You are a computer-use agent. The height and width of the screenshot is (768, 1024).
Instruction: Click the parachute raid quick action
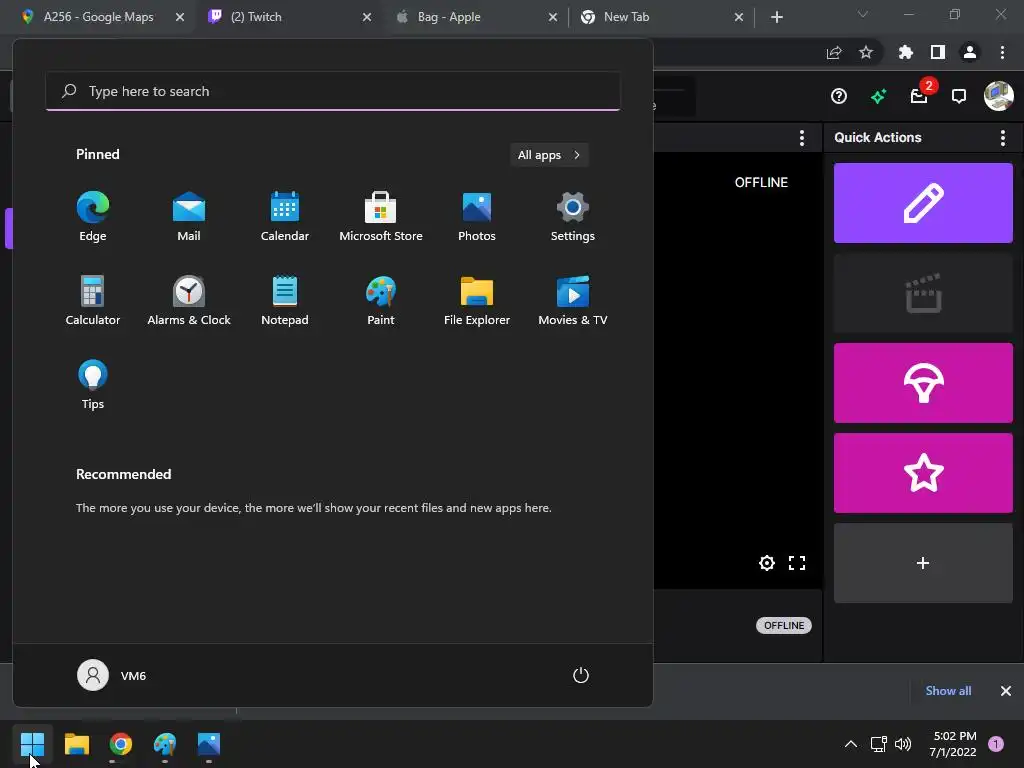(923, 383)
